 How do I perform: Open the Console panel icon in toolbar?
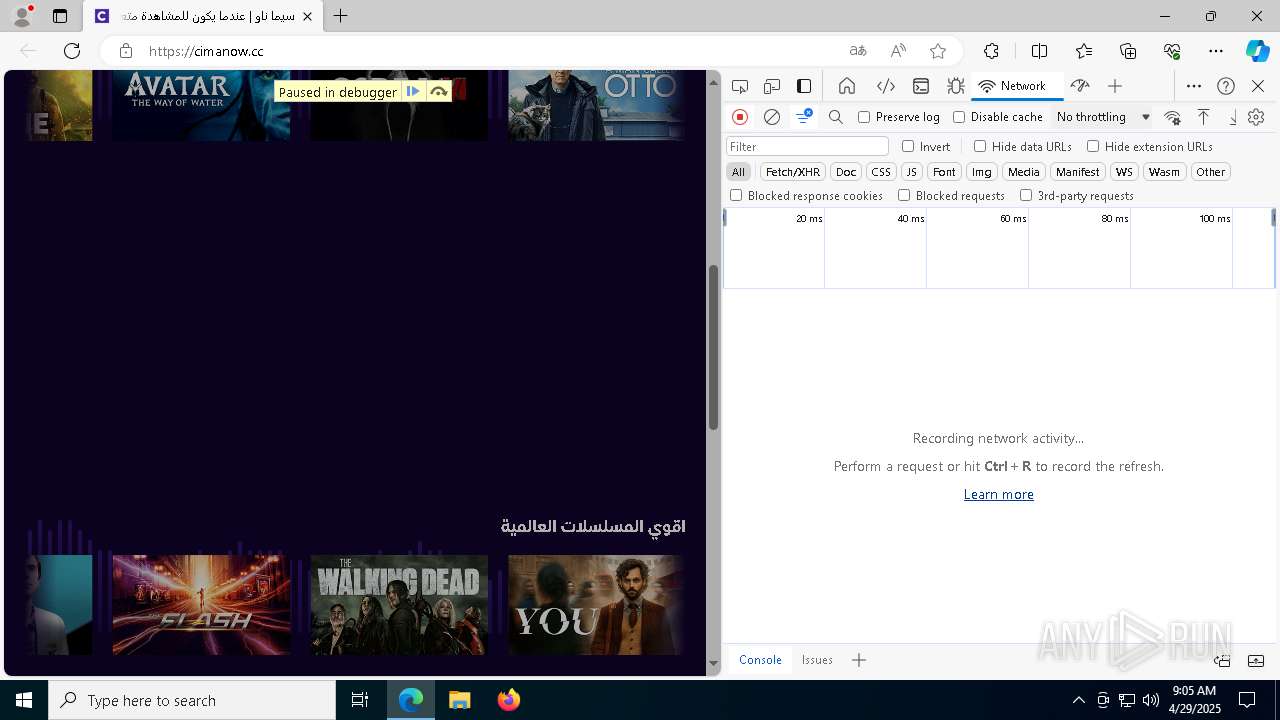[x=921, y=86]
